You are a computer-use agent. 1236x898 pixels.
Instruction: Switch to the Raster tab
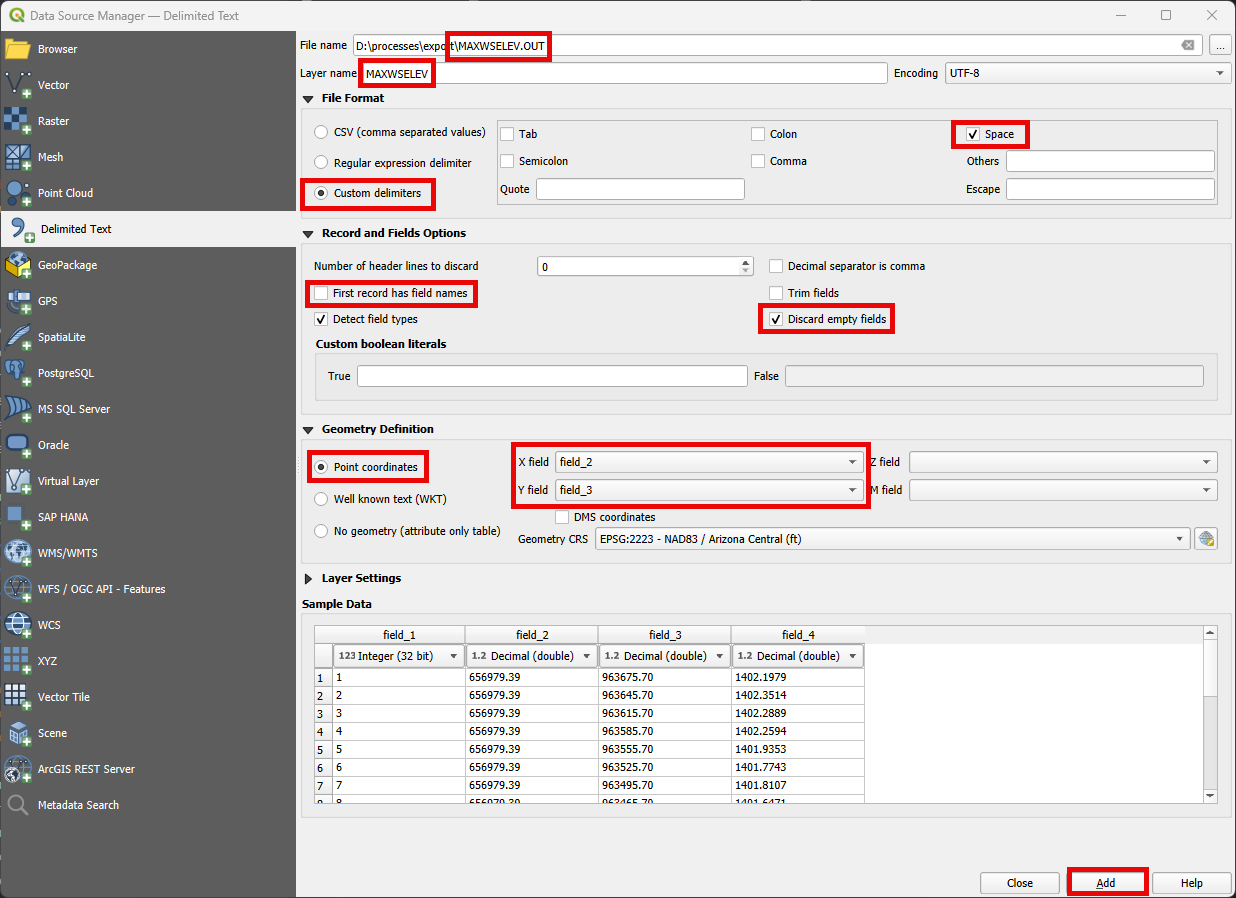tap(53, 121)
